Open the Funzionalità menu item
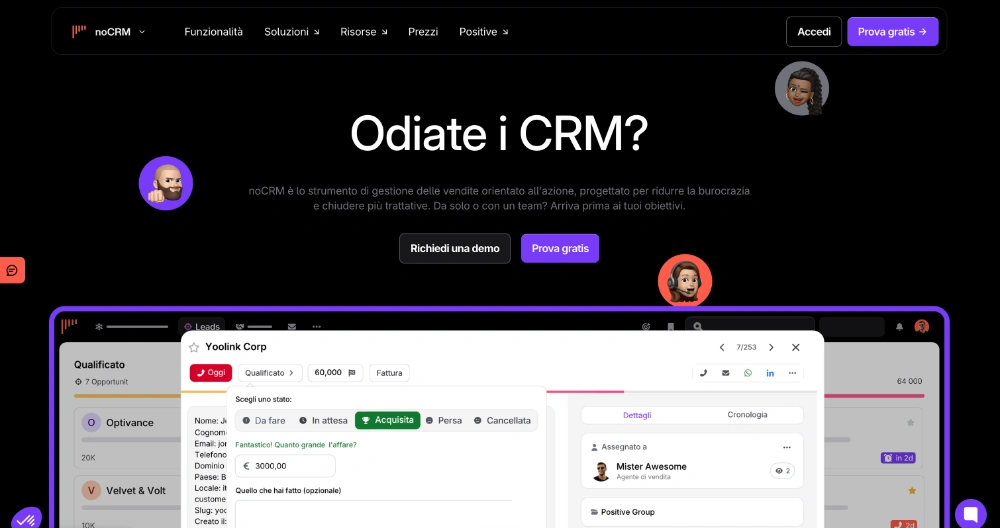This screenshot has width=1000, height=528. pos(214,31)
